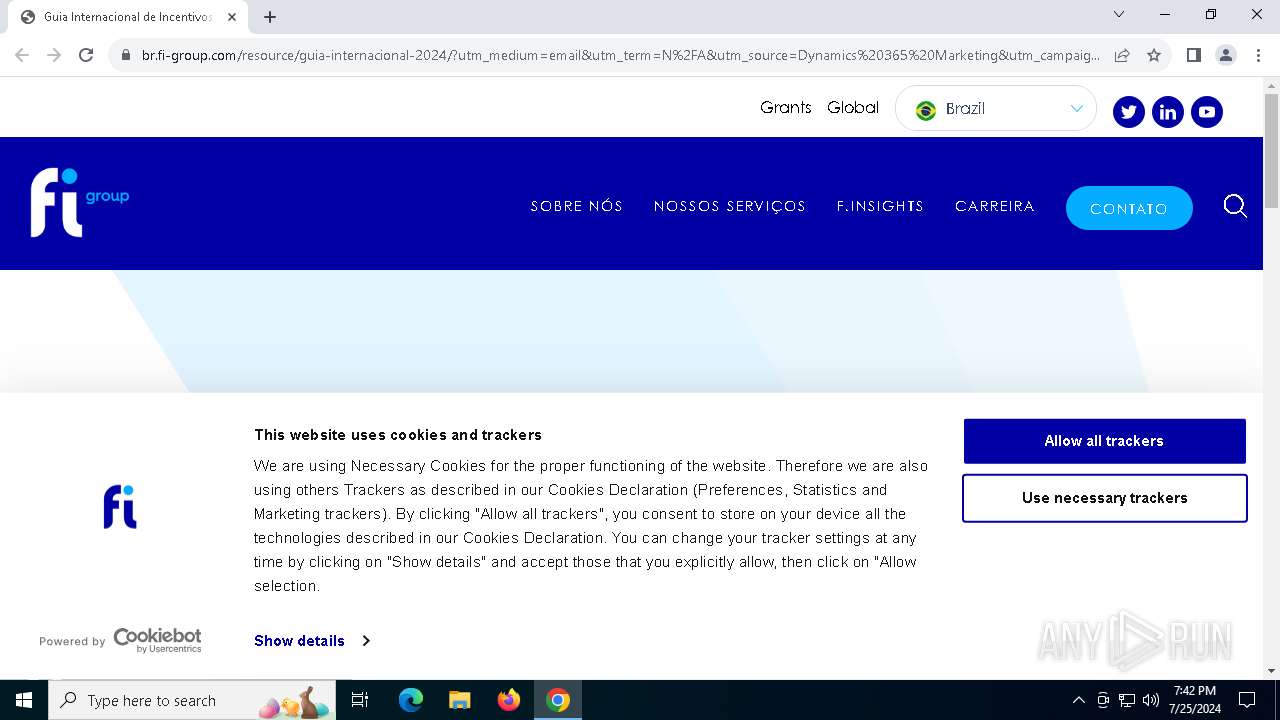Click the FI Group header logo
This screenshot has height=720, width=1280.
click(79, 202)
